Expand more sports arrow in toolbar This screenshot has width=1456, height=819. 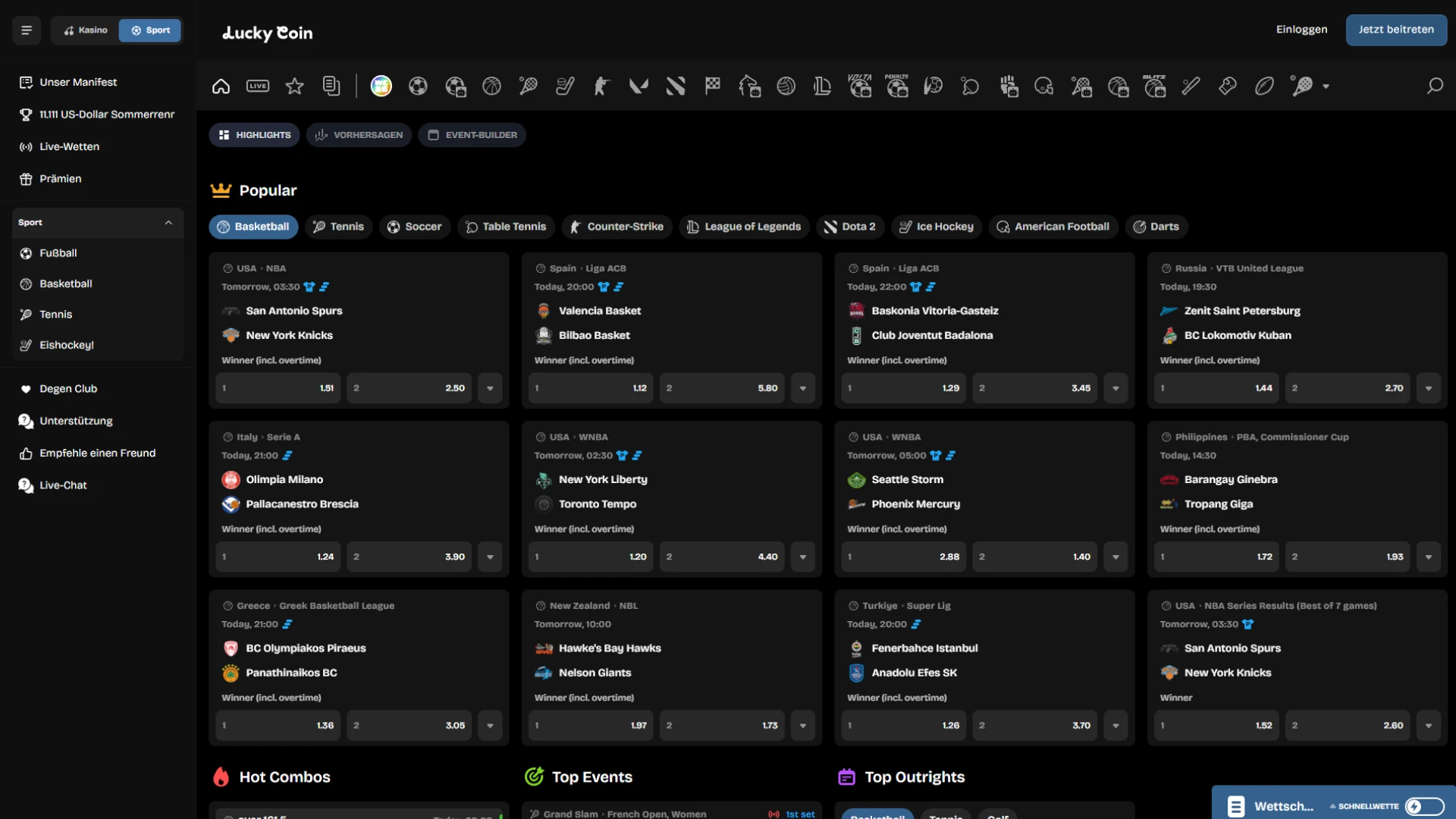point(1326,86)
